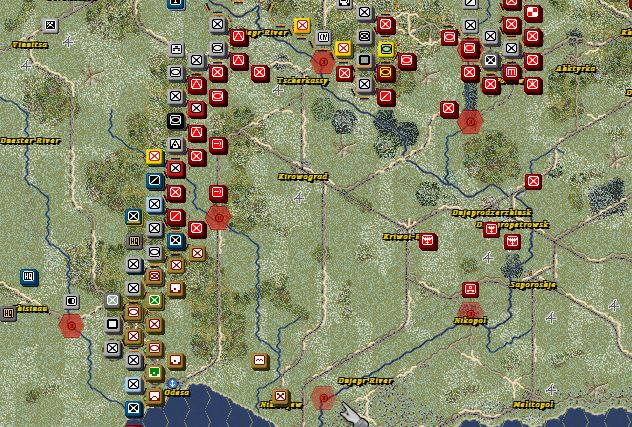Screen dimensions: 632x427
Task: Choose the grey CN counter above Tscherkassy
Action: pos(323,37)
